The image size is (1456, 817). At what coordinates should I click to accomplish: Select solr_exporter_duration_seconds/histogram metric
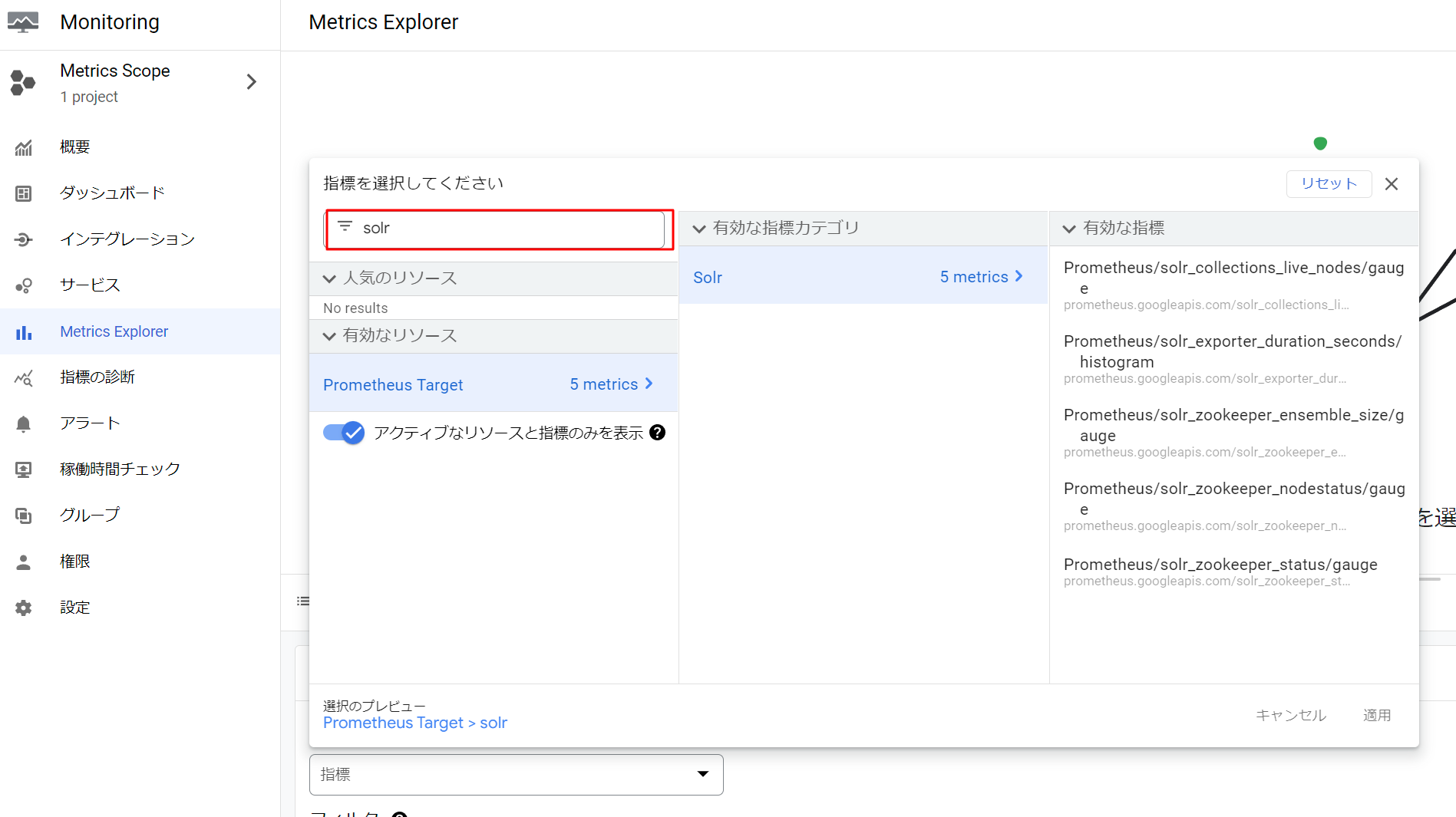click(1233, 358)
